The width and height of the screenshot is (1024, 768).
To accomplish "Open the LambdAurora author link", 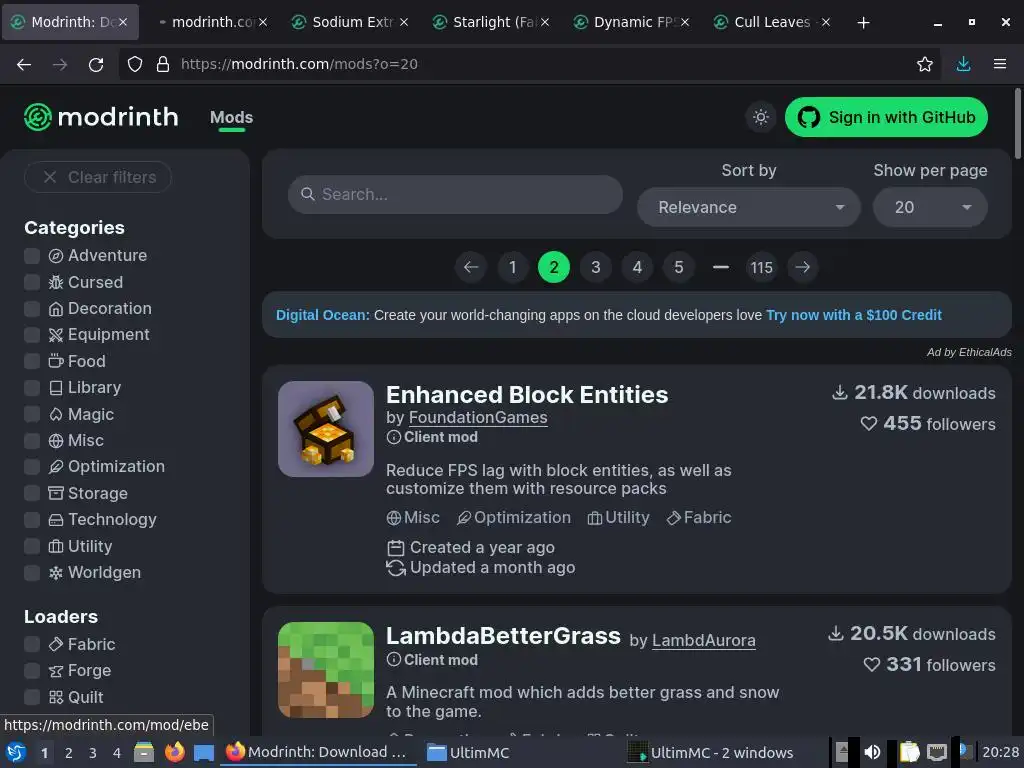I will pos(703,641).
